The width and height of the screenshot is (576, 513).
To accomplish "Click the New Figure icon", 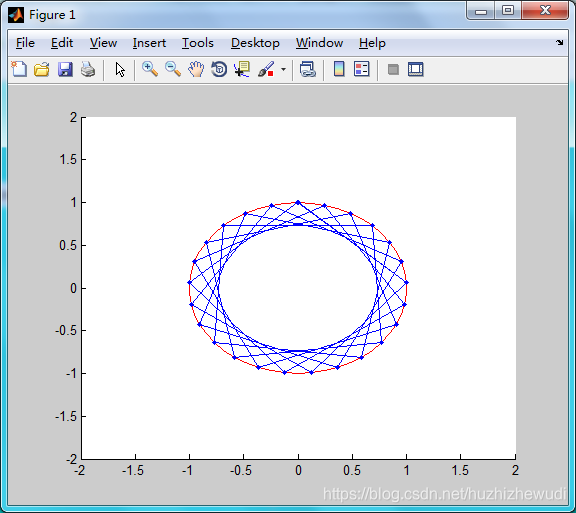I will 19,69.
